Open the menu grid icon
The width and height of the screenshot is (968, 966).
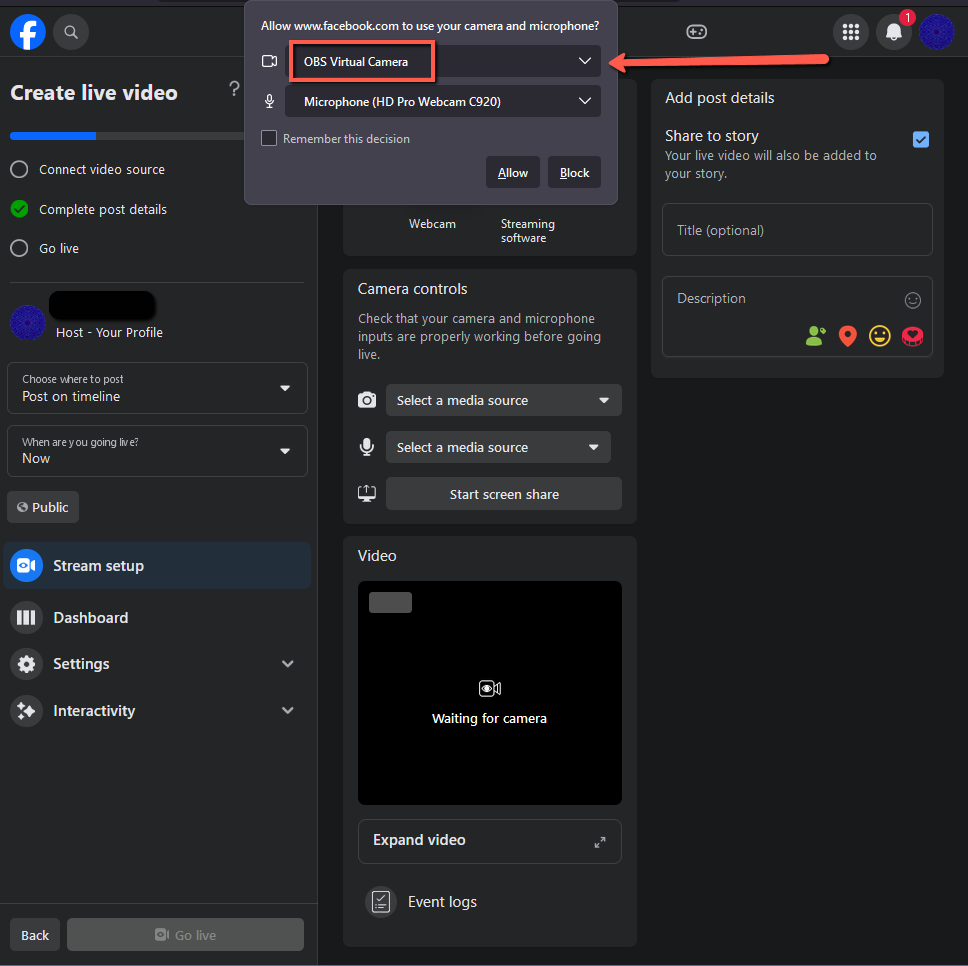[851, 32]
